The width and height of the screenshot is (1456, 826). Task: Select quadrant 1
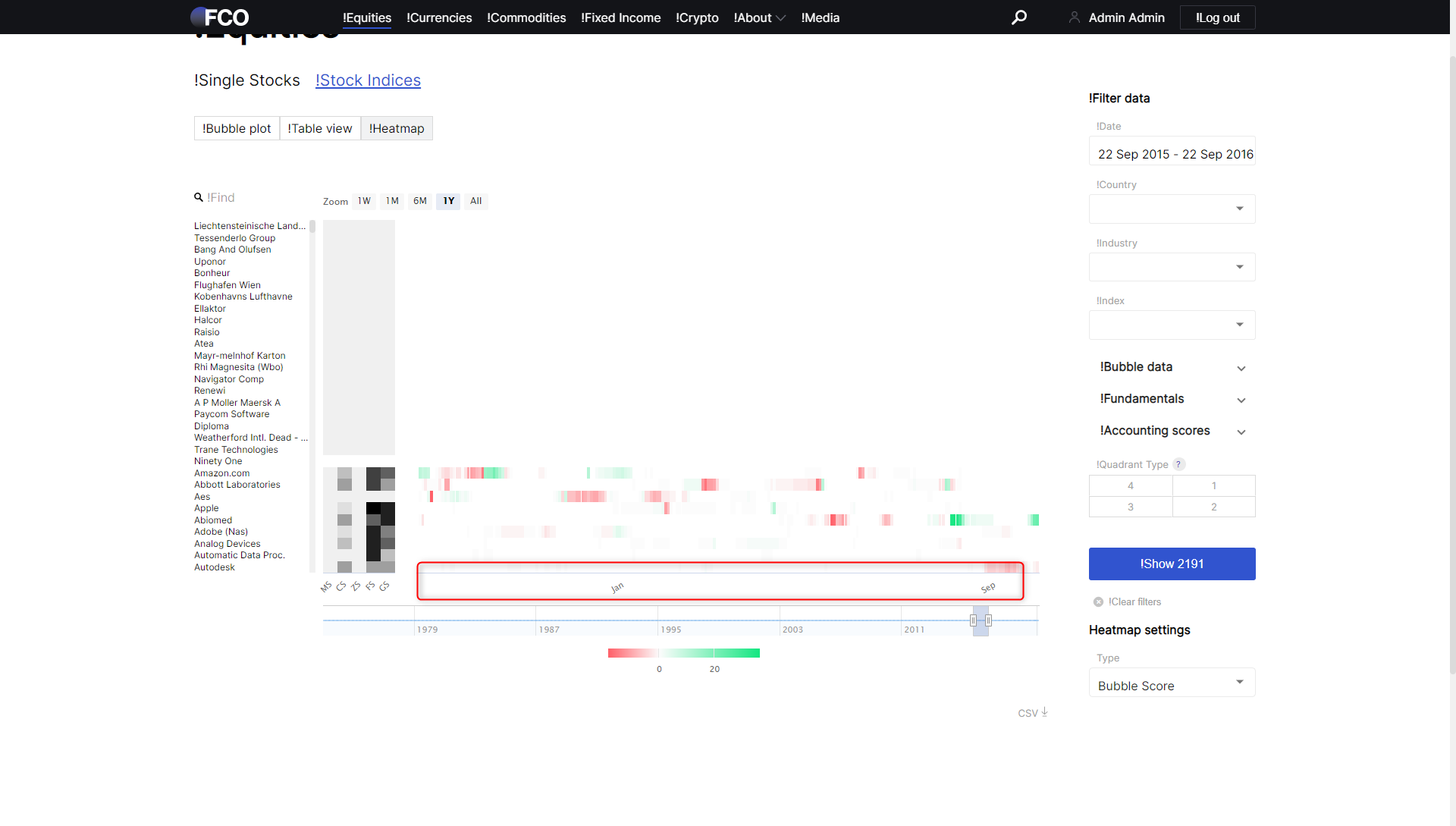coord(1214,485)
